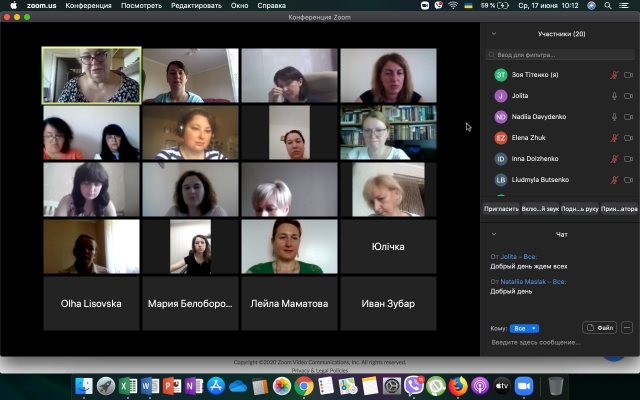Screen dimensions: 640x400
Task: Focus the participants filter field
Action: [560, 55]
